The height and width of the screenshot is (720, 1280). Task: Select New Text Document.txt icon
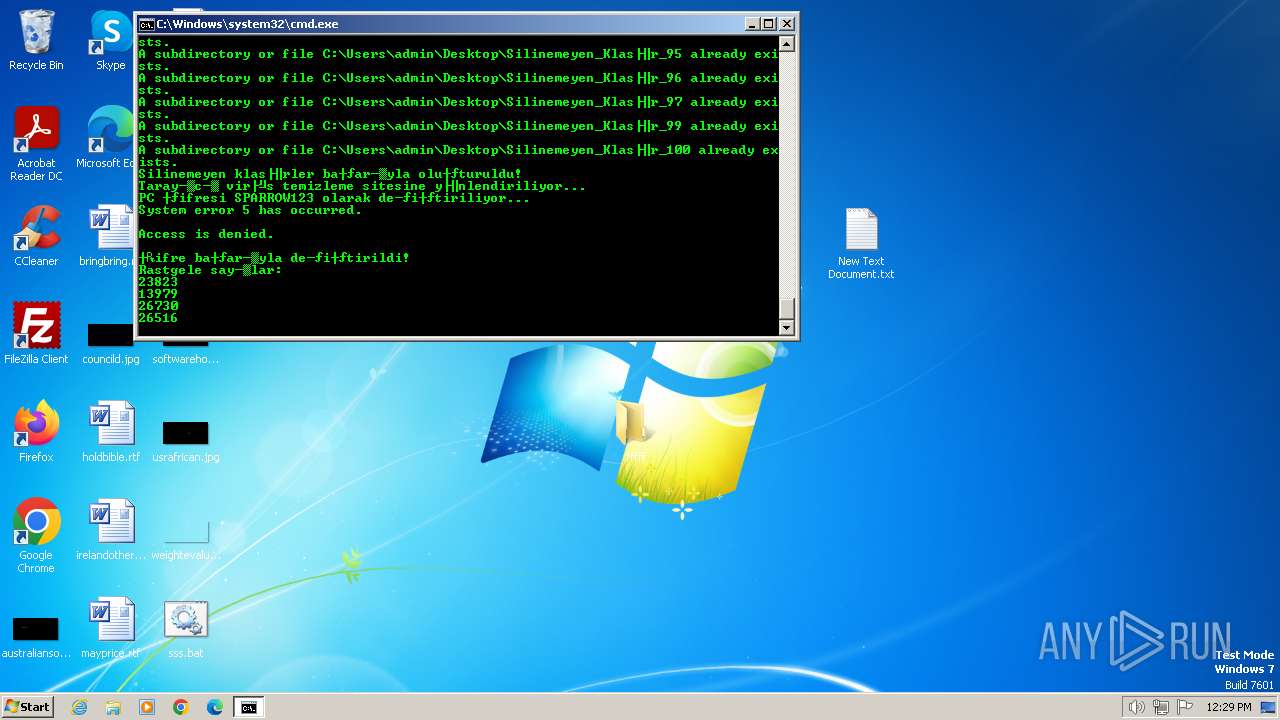pyautogui.click(x=861, y=244)
